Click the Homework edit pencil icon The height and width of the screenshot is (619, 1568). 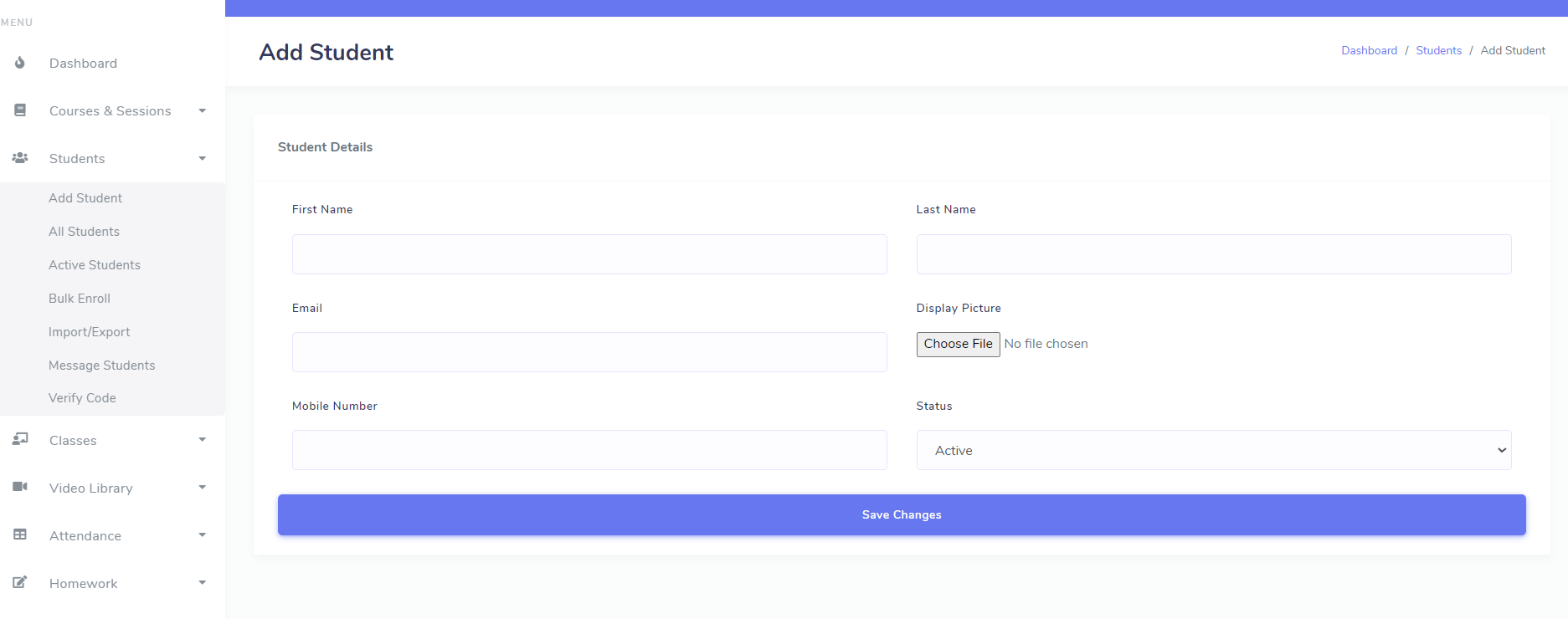pos(20,582)
